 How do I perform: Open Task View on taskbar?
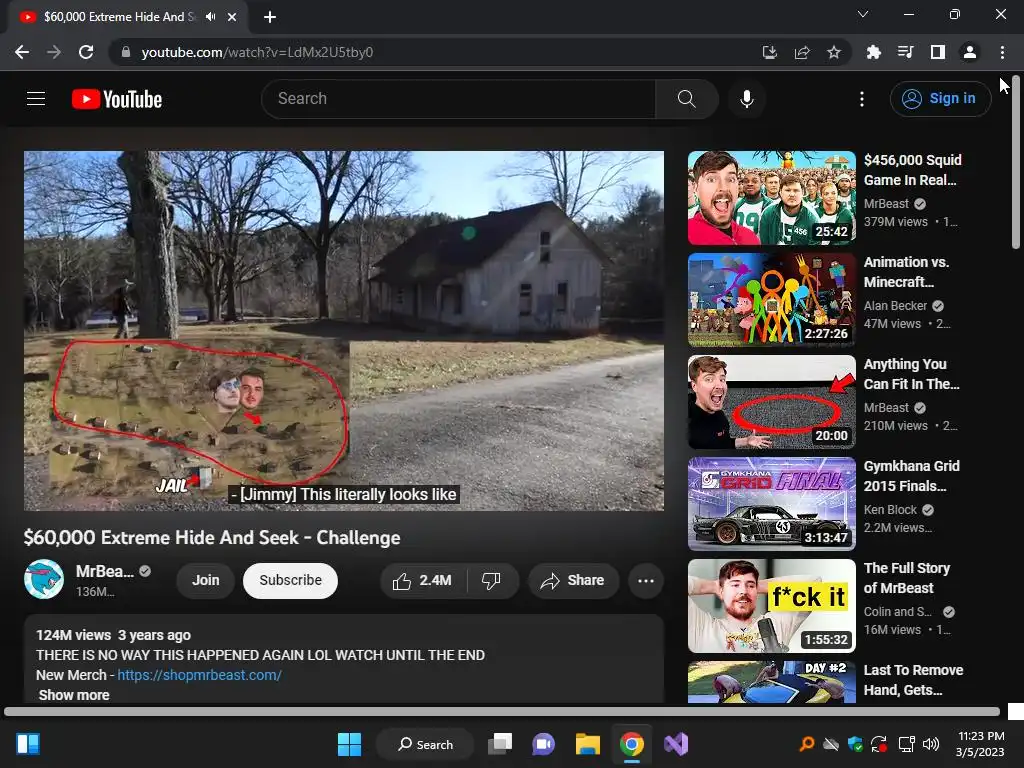click(500, 744)
